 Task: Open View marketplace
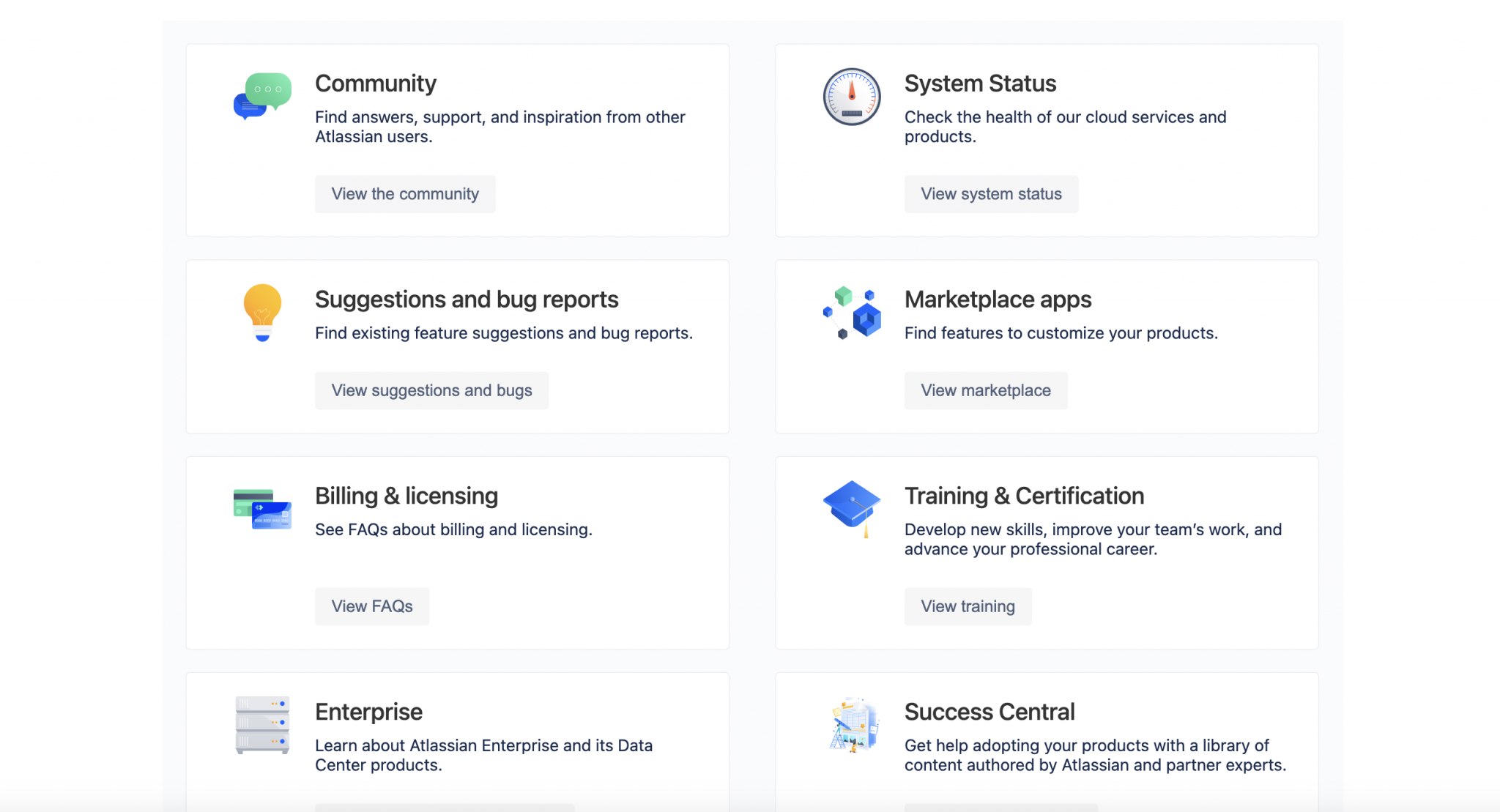click(x=986, y=390)
